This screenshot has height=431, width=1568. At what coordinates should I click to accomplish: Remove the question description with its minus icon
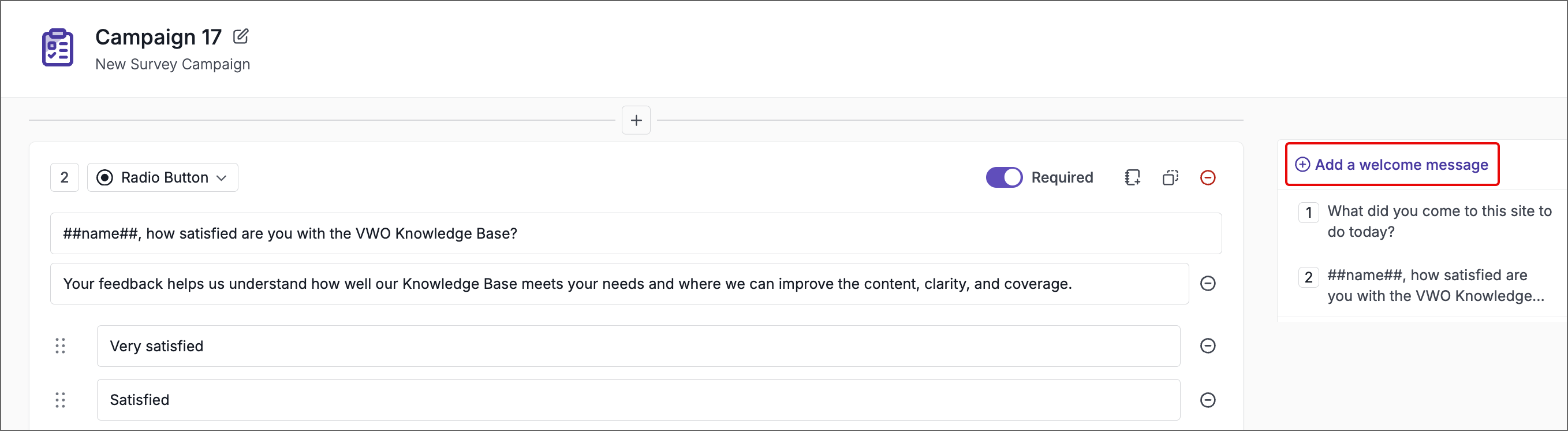click(1208, 283)
